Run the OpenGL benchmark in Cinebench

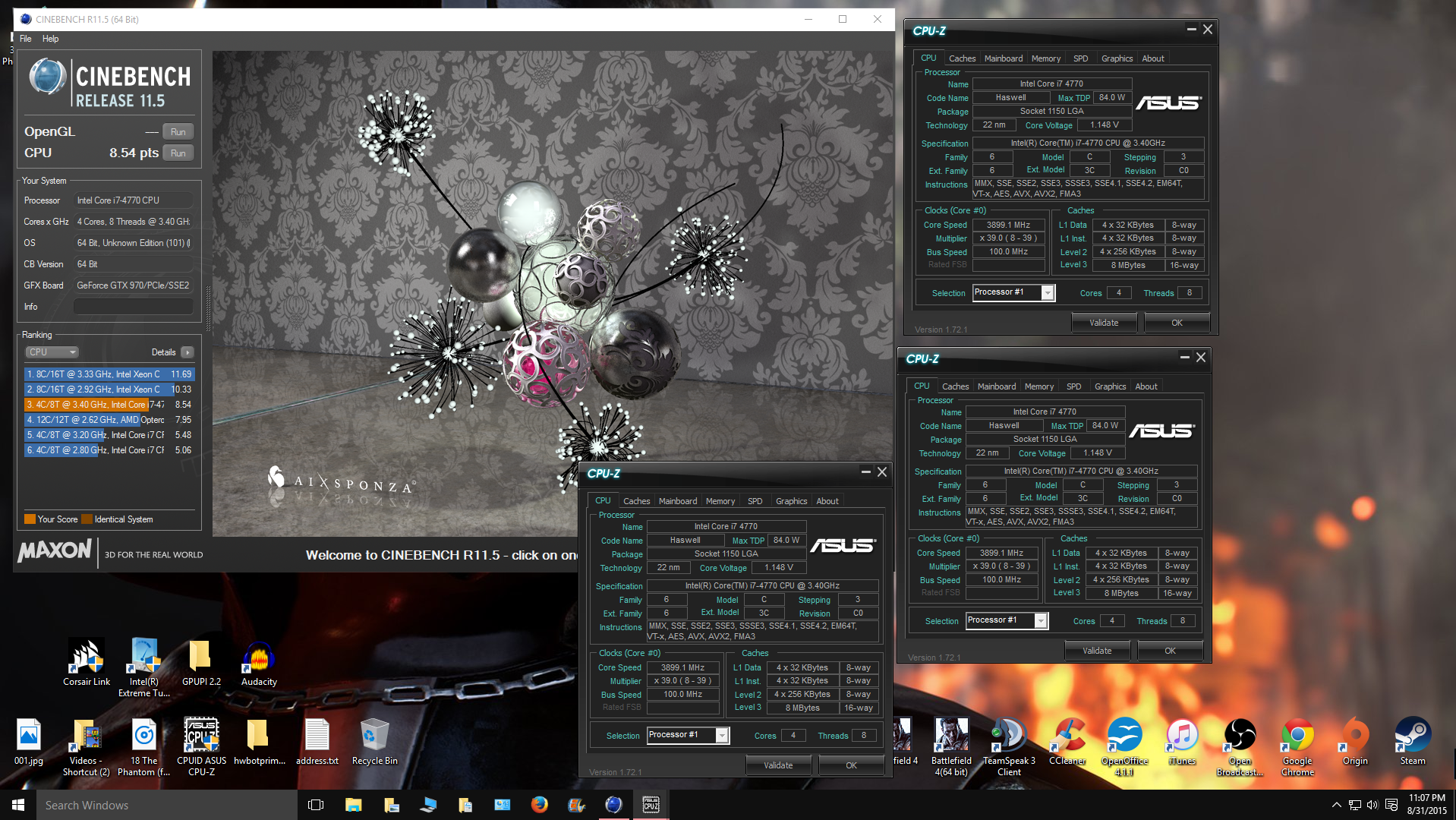[x=178, y=132]
